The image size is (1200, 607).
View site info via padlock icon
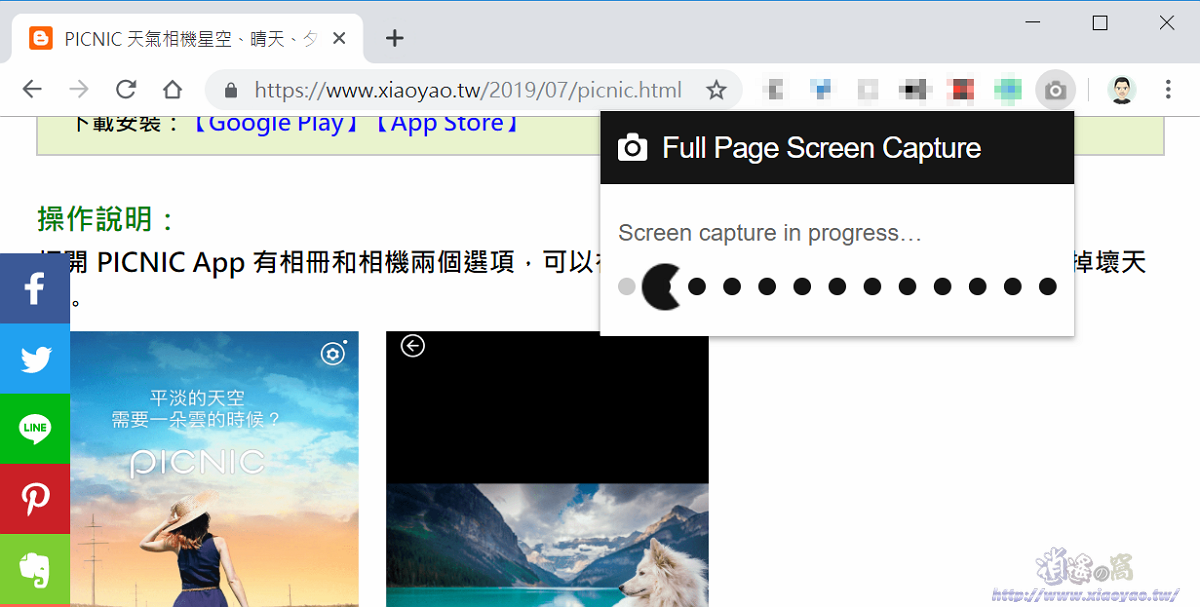pos(231,91)
